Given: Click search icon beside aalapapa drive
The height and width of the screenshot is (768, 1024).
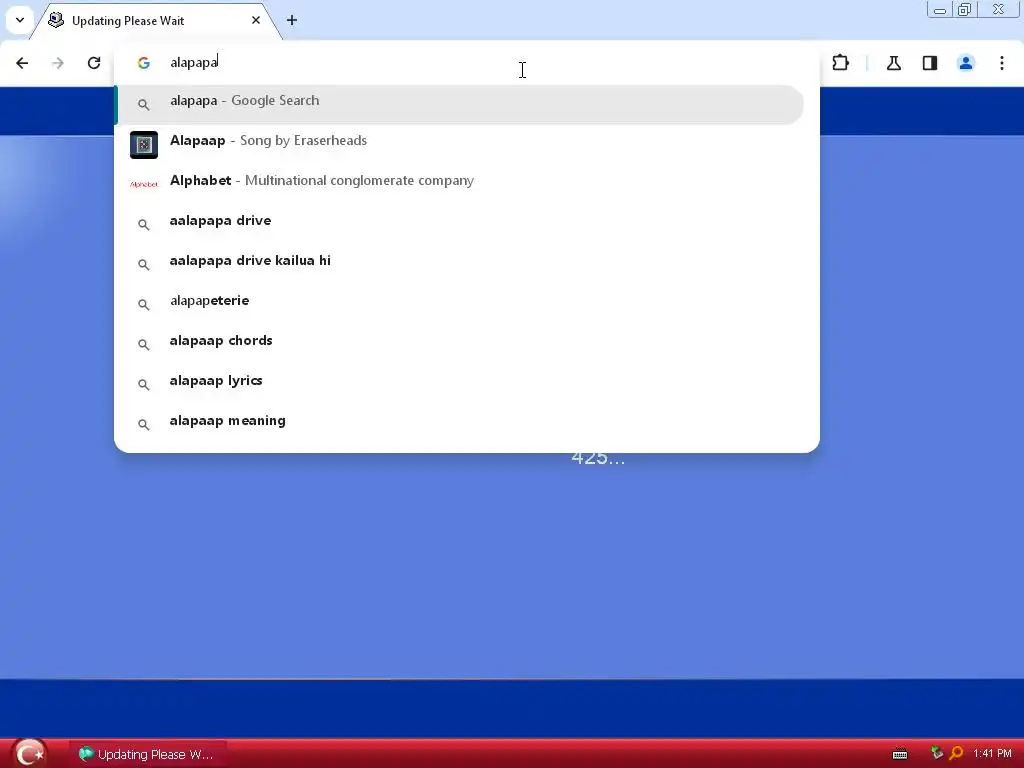Looking at the screenshot, I should click(x=144, y=225).
